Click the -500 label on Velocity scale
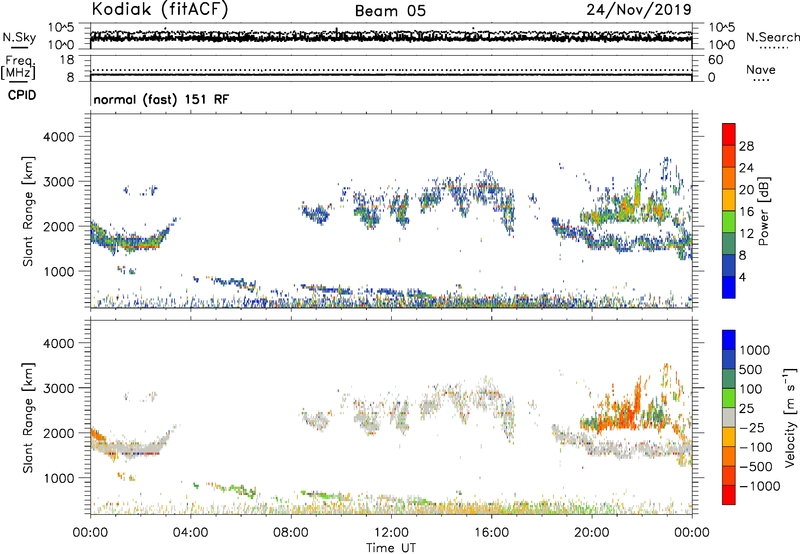This screenshot has height=554, width=800. (756, 466)
